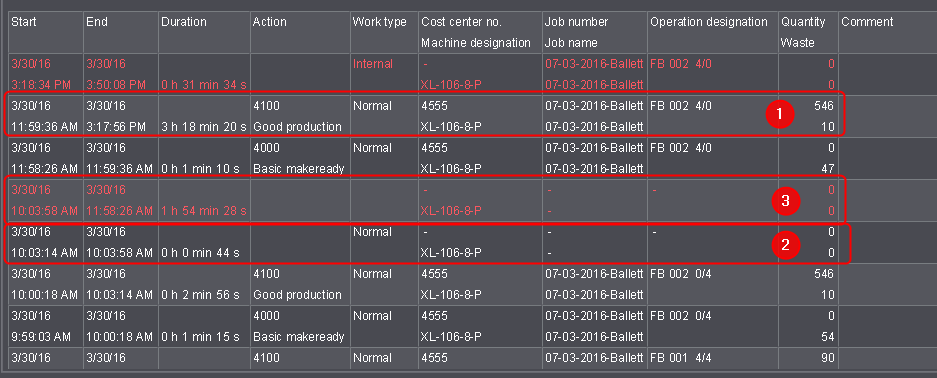Select operation FB 001 4/4

(681, 358)
